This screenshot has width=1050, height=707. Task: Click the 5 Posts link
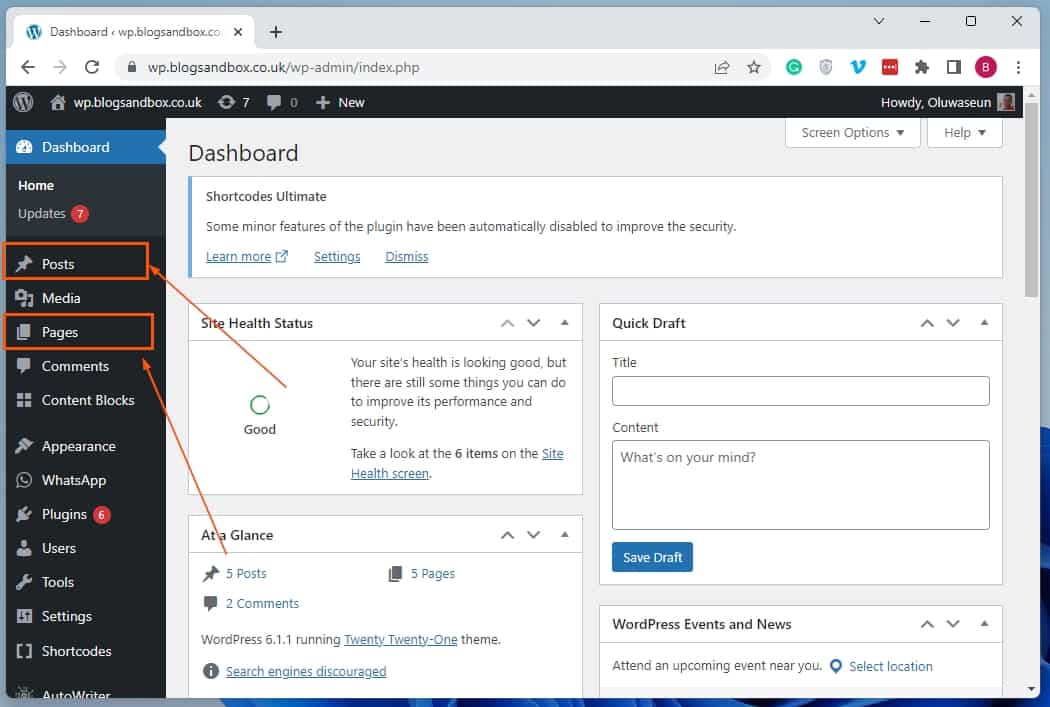click(246, 574)
